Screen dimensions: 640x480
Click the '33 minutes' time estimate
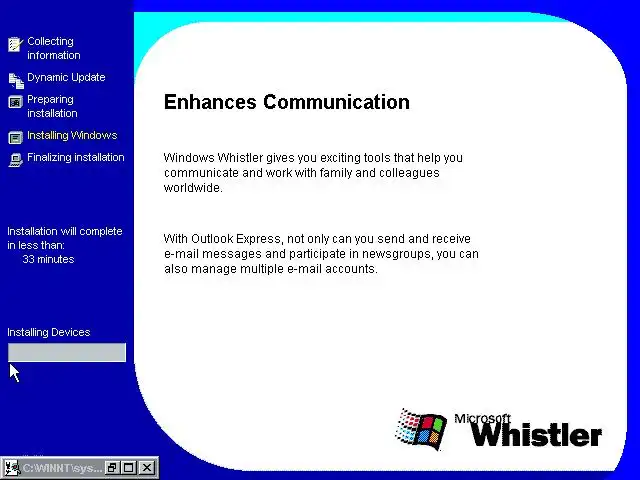[x=48, y=259]
